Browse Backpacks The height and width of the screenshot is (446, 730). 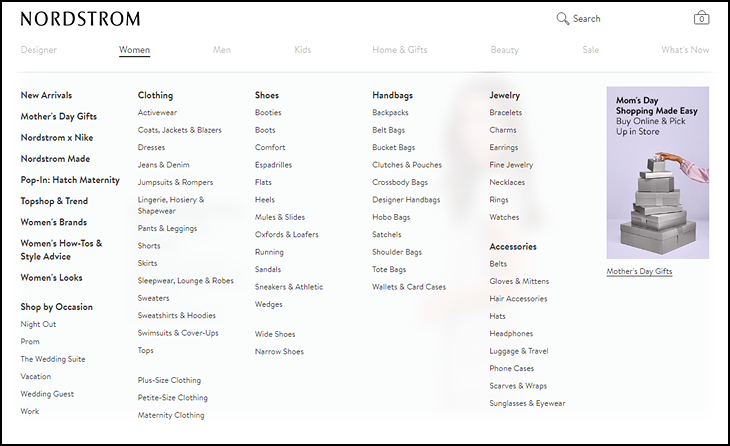(x=390, y=113)
